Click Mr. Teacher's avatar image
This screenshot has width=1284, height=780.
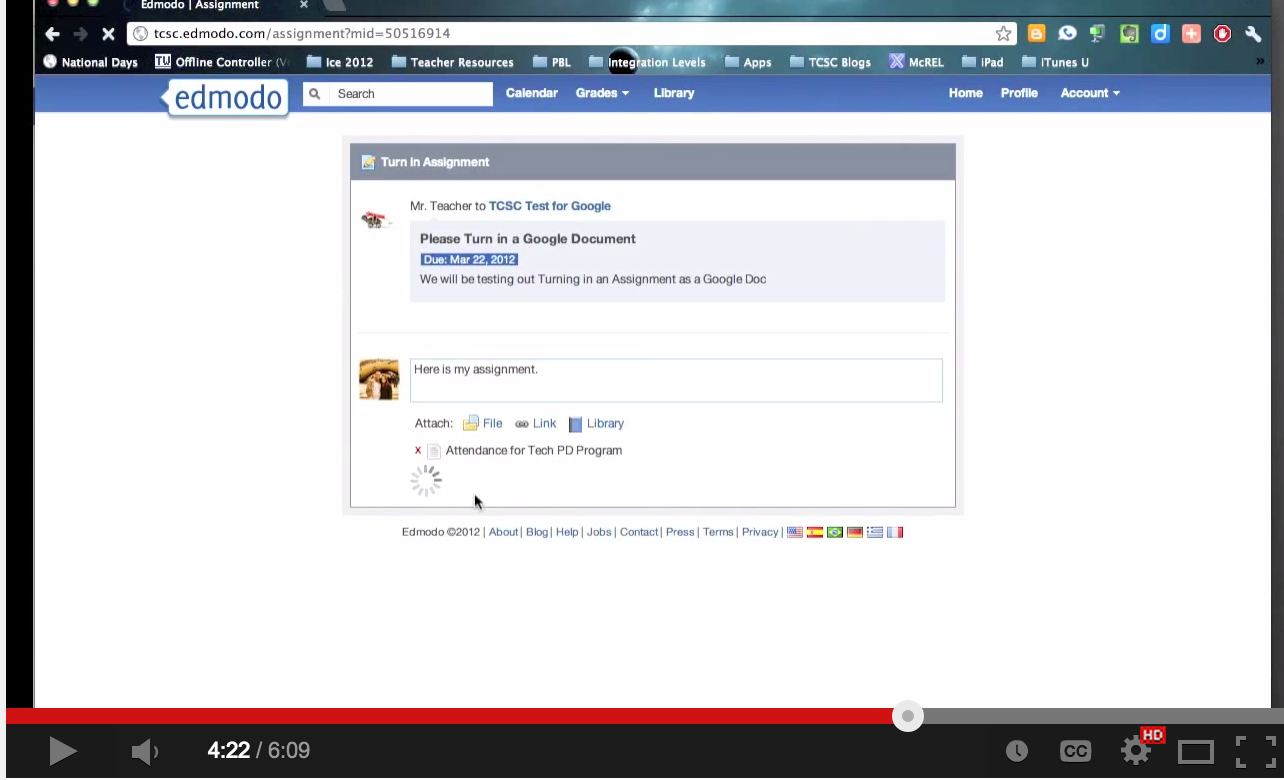(x=376, y=220)
